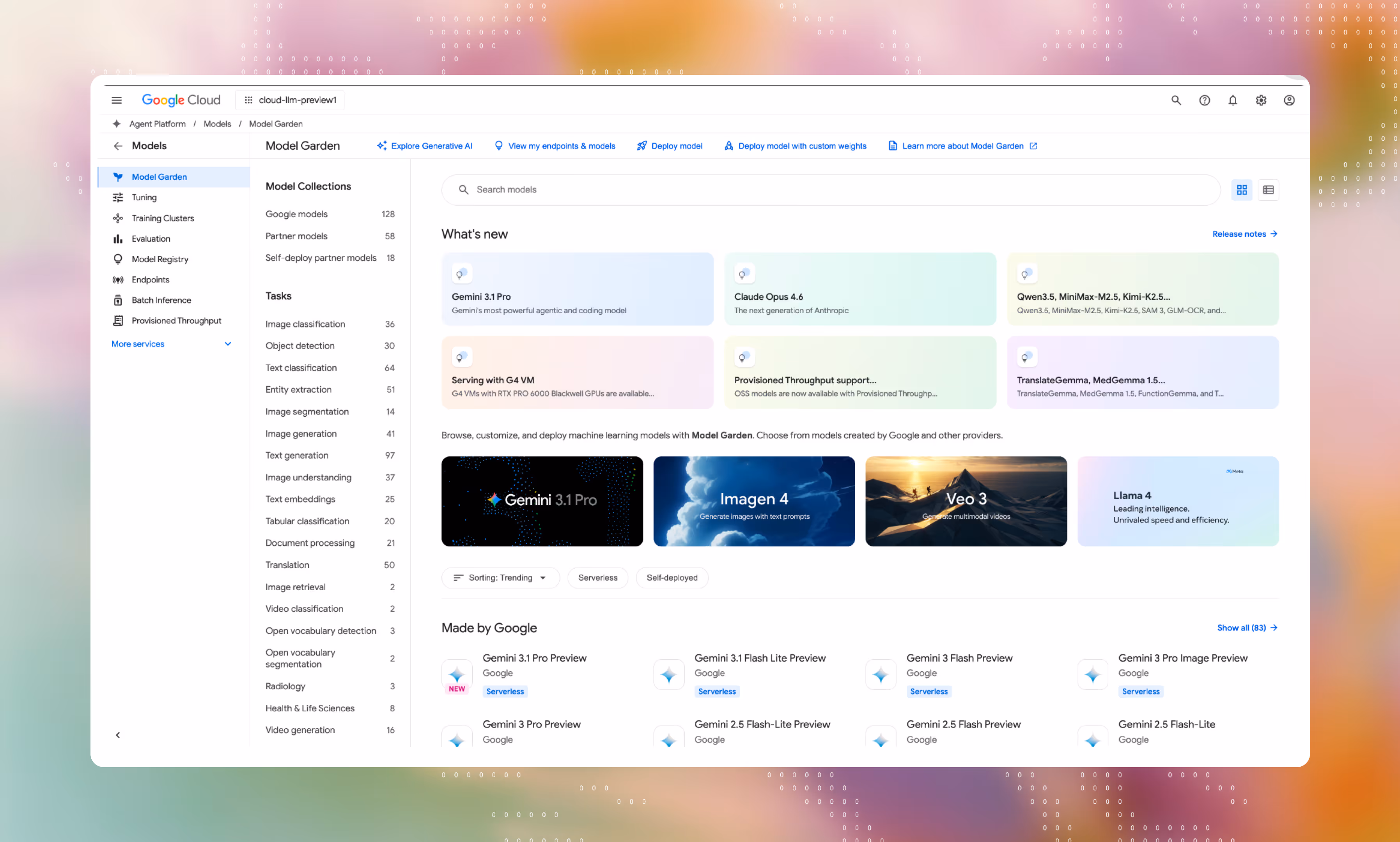Filter by Partner models collection
Image resolution: width=1400 pixels, height=842 pixels.
[x=330, y=236]
